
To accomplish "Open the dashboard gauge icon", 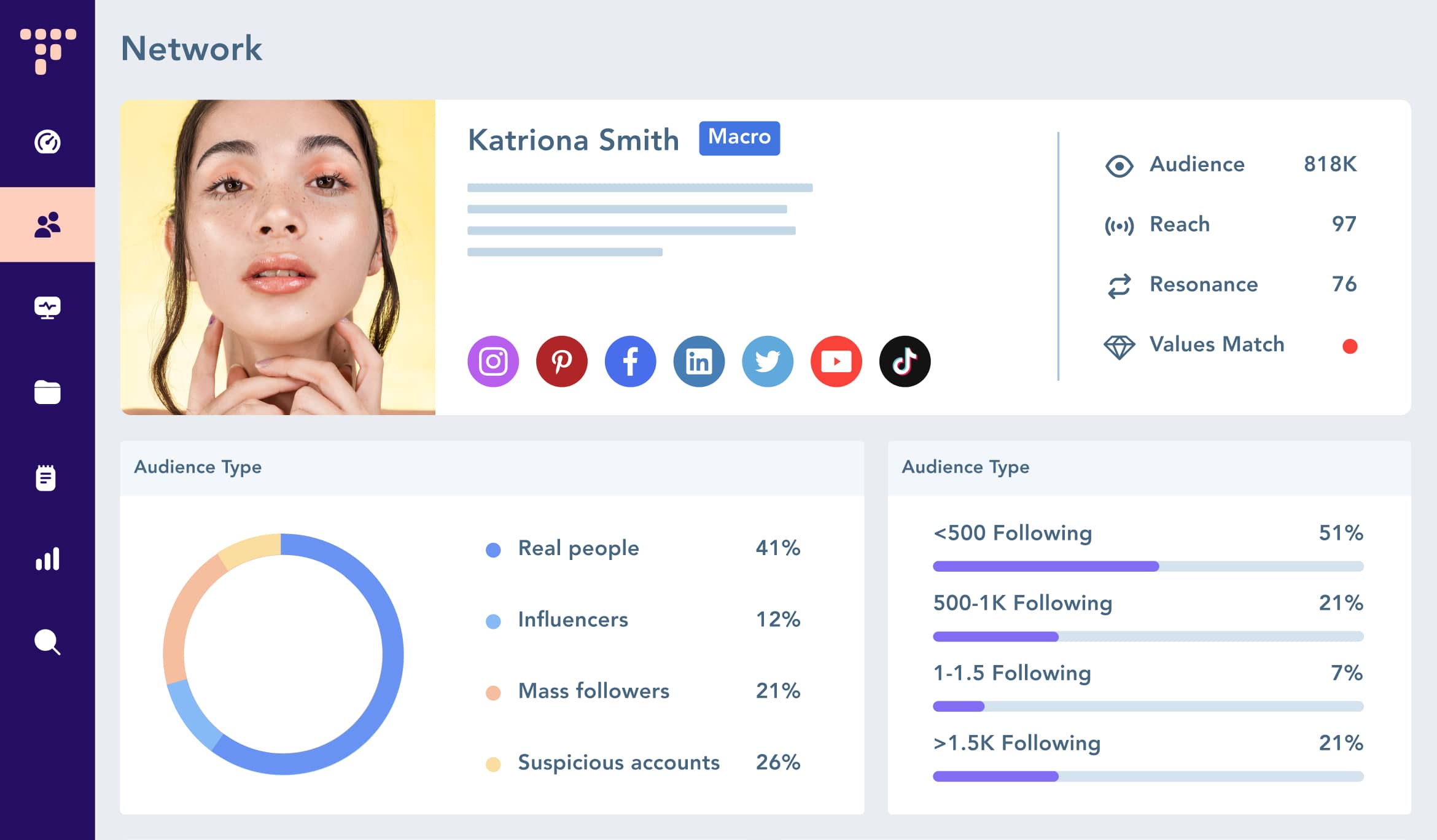I will pyautogui.click(x=47, y=142).
